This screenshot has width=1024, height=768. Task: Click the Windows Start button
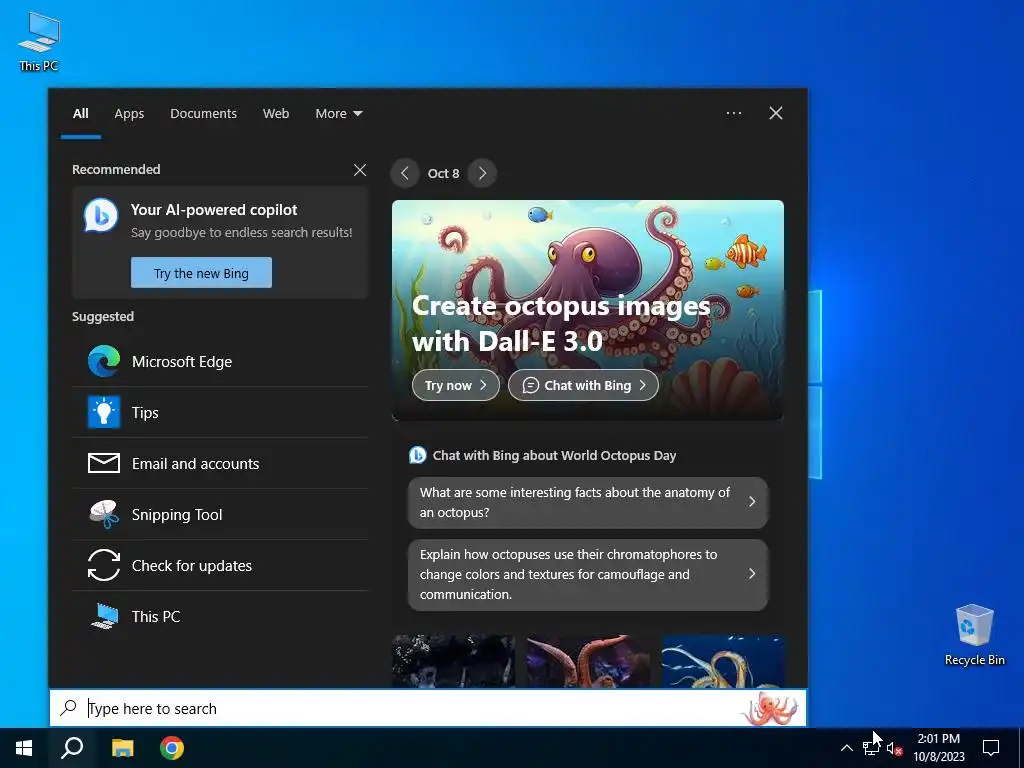[24, 748]
